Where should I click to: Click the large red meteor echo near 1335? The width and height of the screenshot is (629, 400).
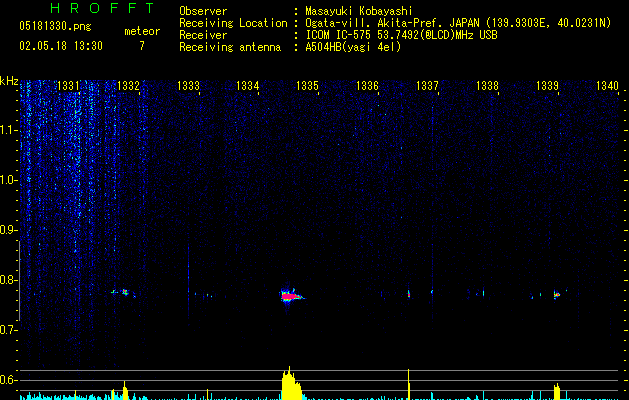[291, 296]
